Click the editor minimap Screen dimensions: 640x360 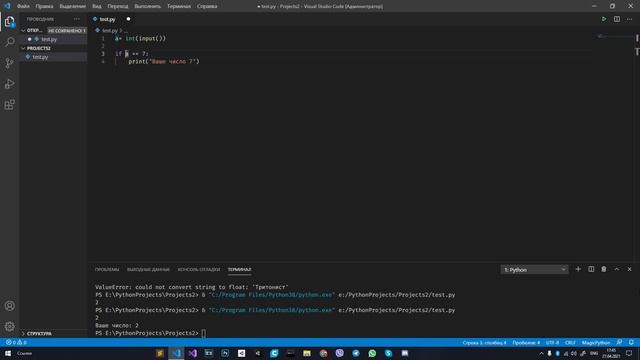click(614, 36)
